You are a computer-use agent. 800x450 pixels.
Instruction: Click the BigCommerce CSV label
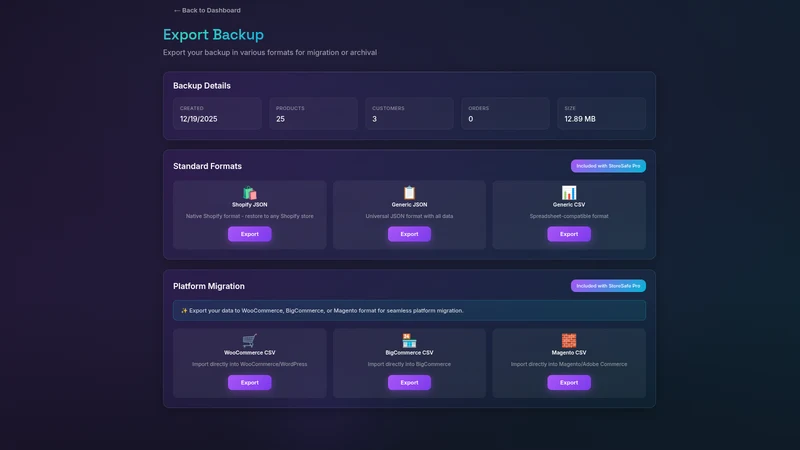pyautogui.click(x=409, y=353)
